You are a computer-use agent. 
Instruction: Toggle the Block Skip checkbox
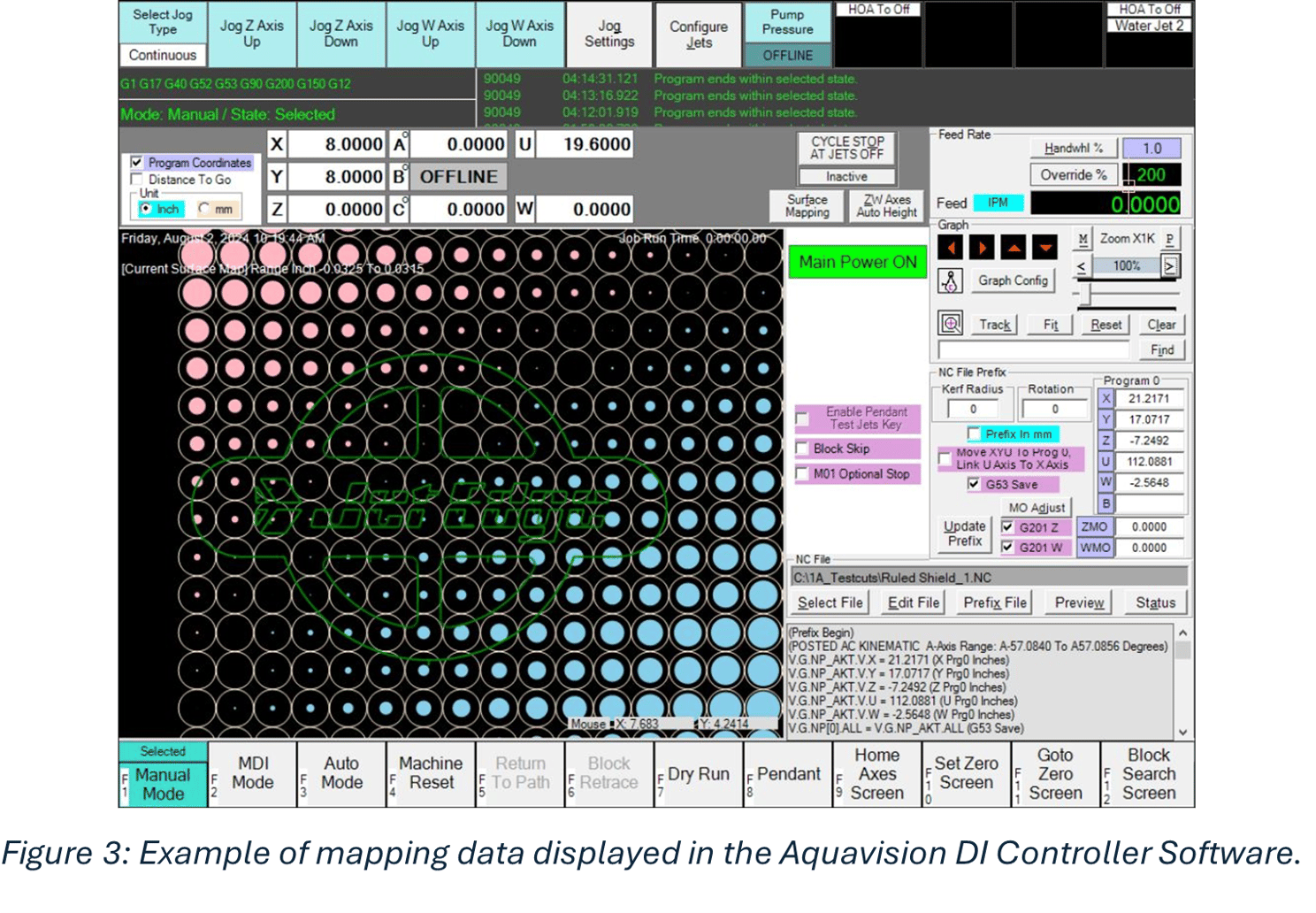pyautogui.click(x=802, y=449)
